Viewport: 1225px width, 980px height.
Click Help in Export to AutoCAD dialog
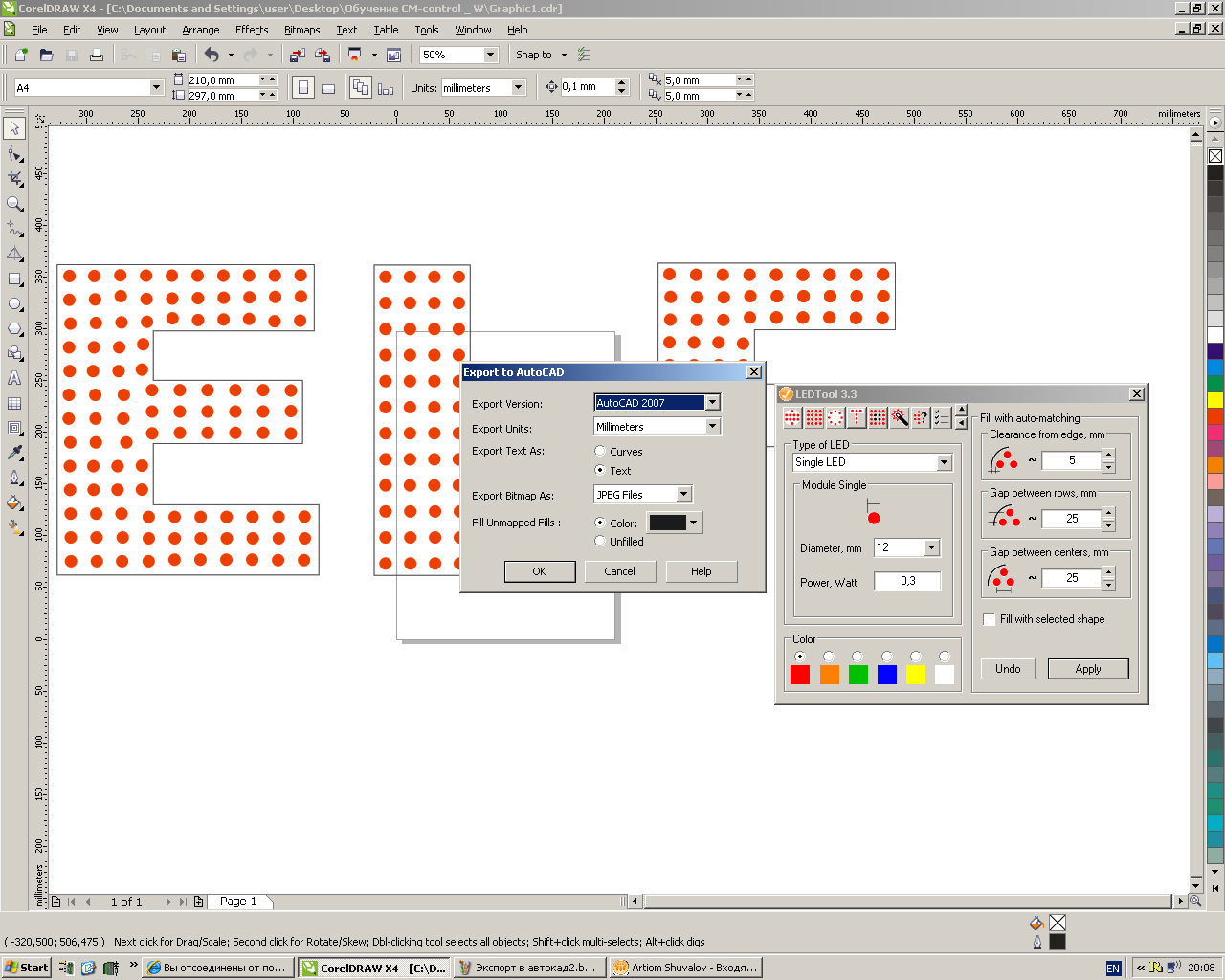pos(702,571)
